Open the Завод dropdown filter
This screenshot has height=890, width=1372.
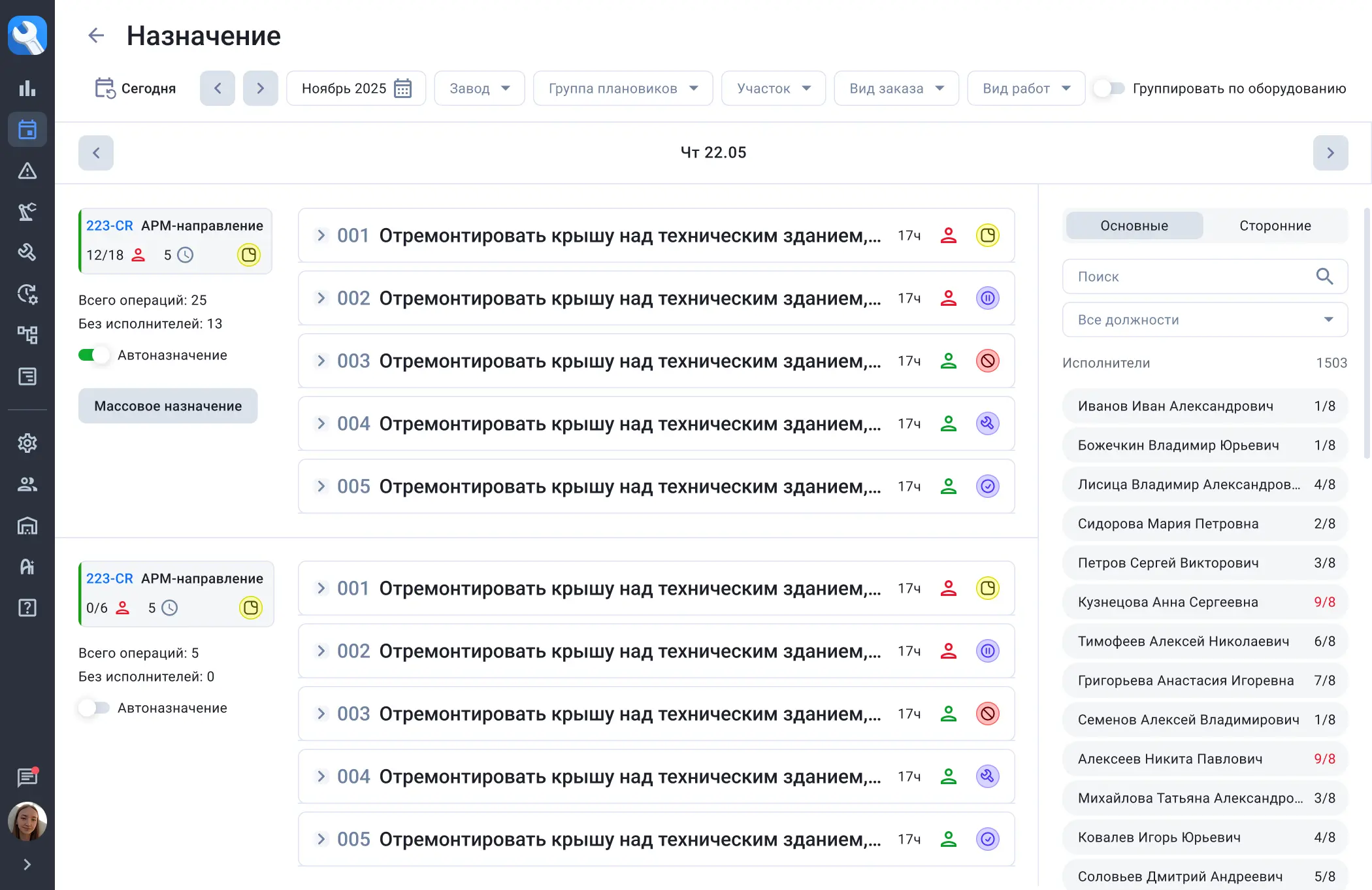pos(479,88)
